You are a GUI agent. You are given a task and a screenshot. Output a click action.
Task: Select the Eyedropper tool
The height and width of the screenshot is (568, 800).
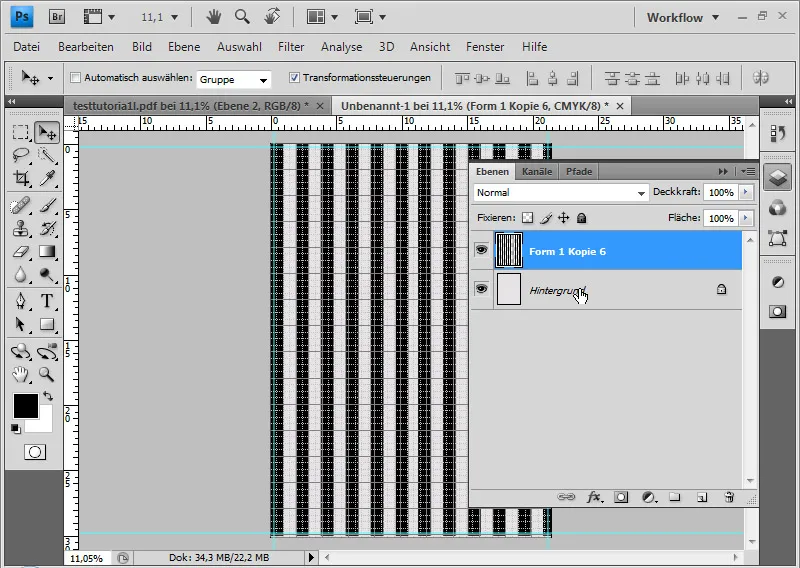coord(47,178)
